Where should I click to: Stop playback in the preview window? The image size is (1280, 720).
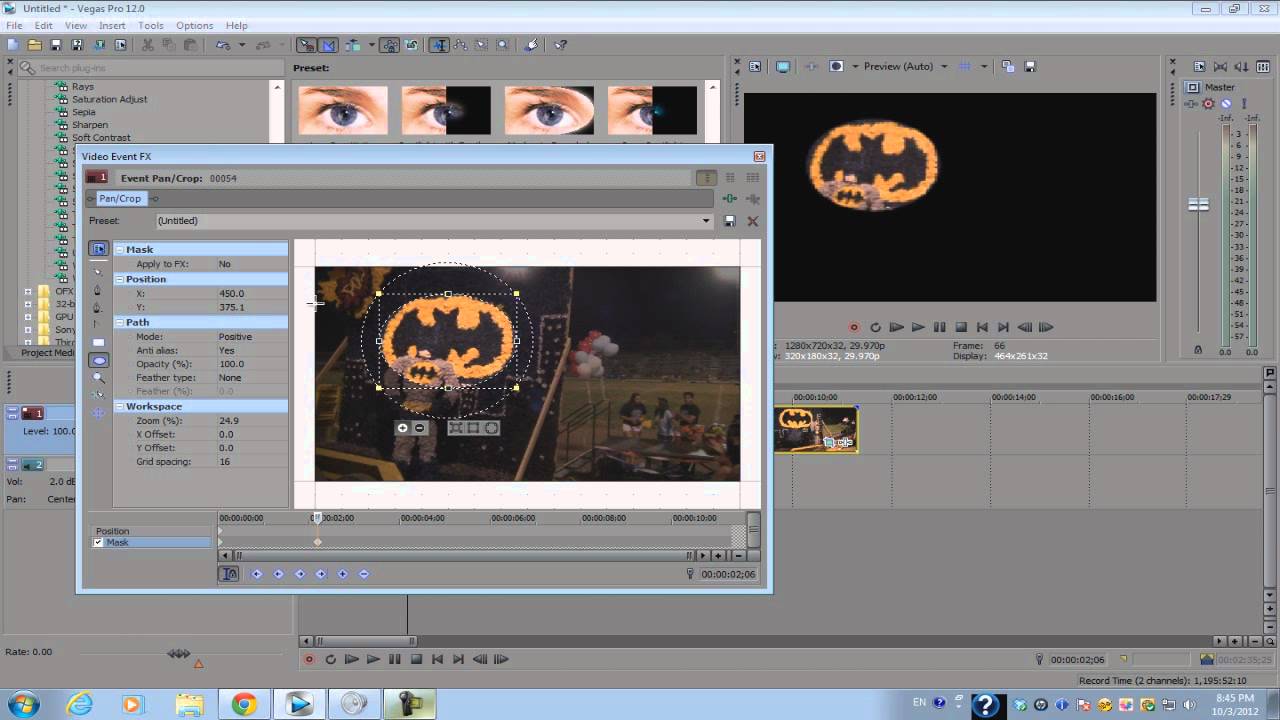[x=961, y=327]
